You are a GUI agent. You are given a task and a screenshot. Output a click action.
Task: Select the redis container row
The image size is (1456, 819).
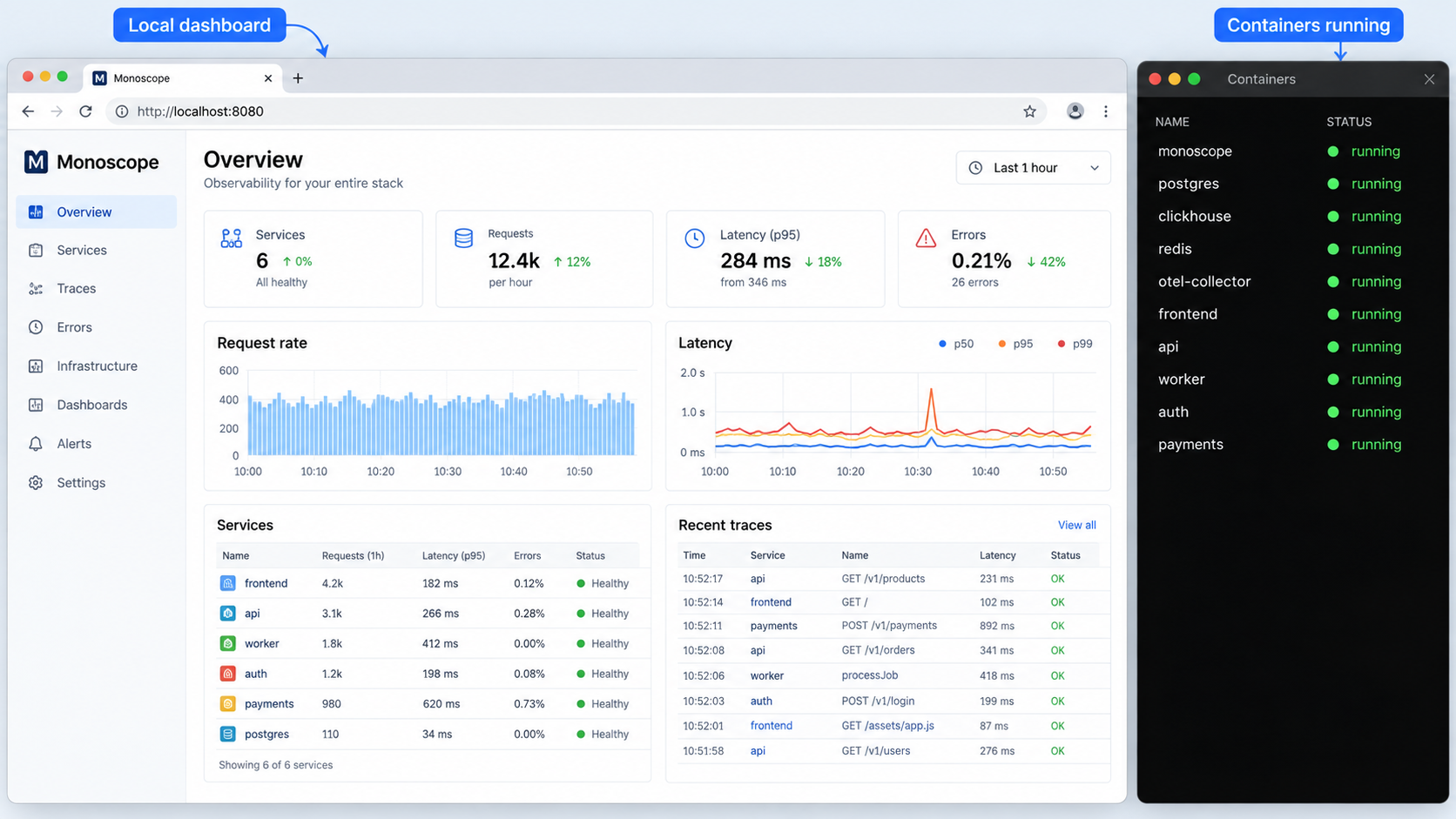pyautogui.click(x=1292, y=249)
